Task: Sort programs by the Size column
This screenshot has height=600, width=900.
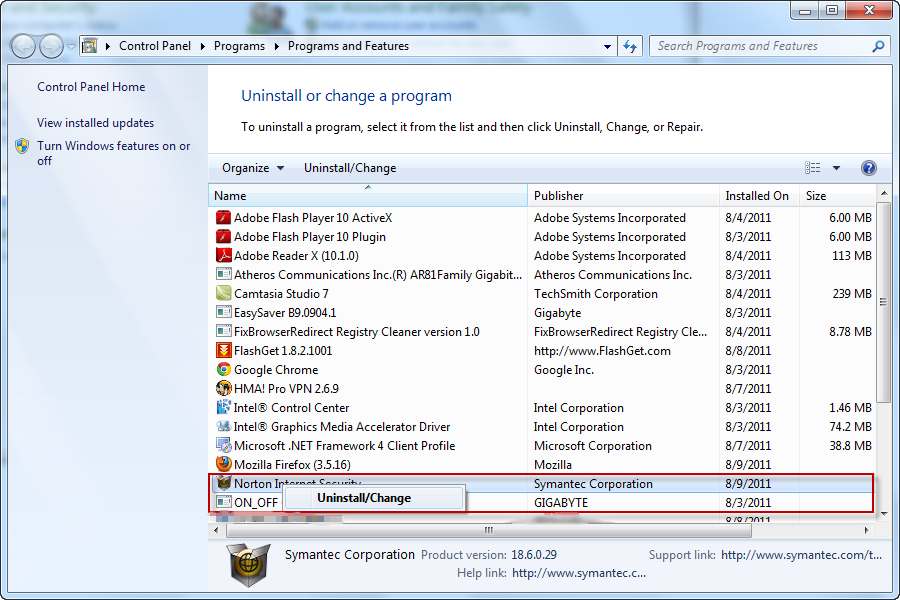Action: (x=837, y=196)
